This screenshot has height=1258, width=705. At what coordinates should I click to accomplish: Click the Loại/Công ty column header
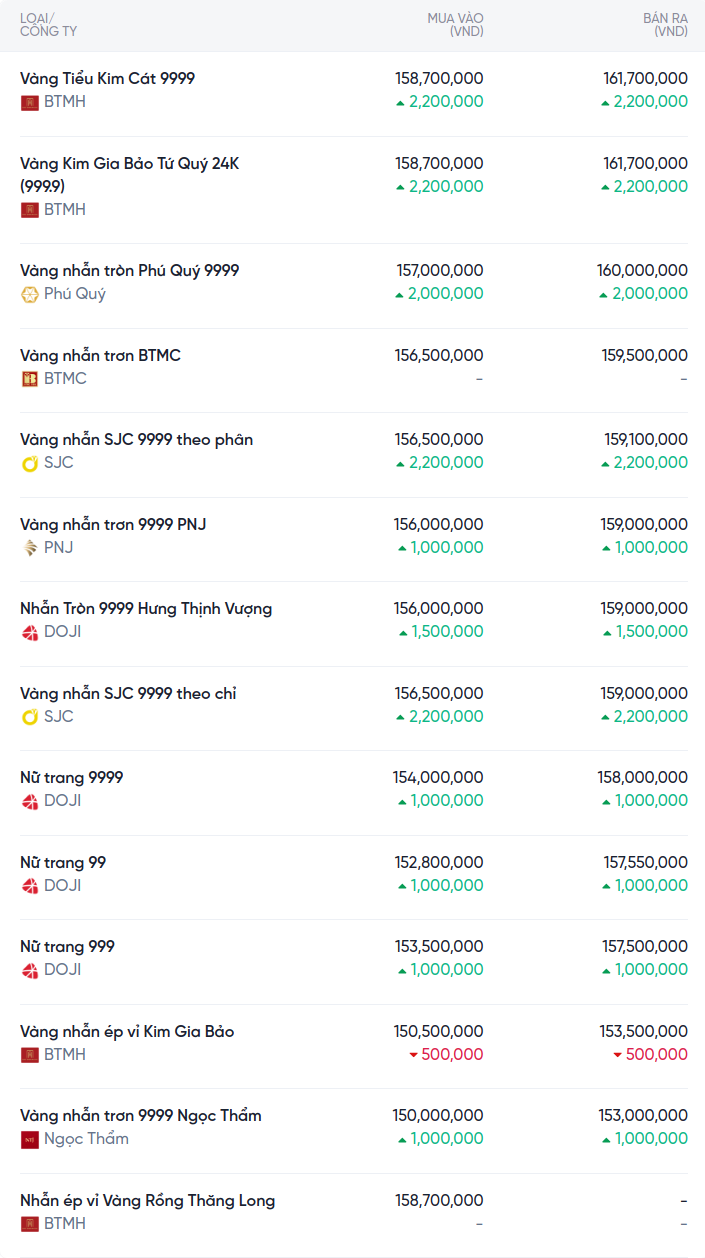(48, 25)
